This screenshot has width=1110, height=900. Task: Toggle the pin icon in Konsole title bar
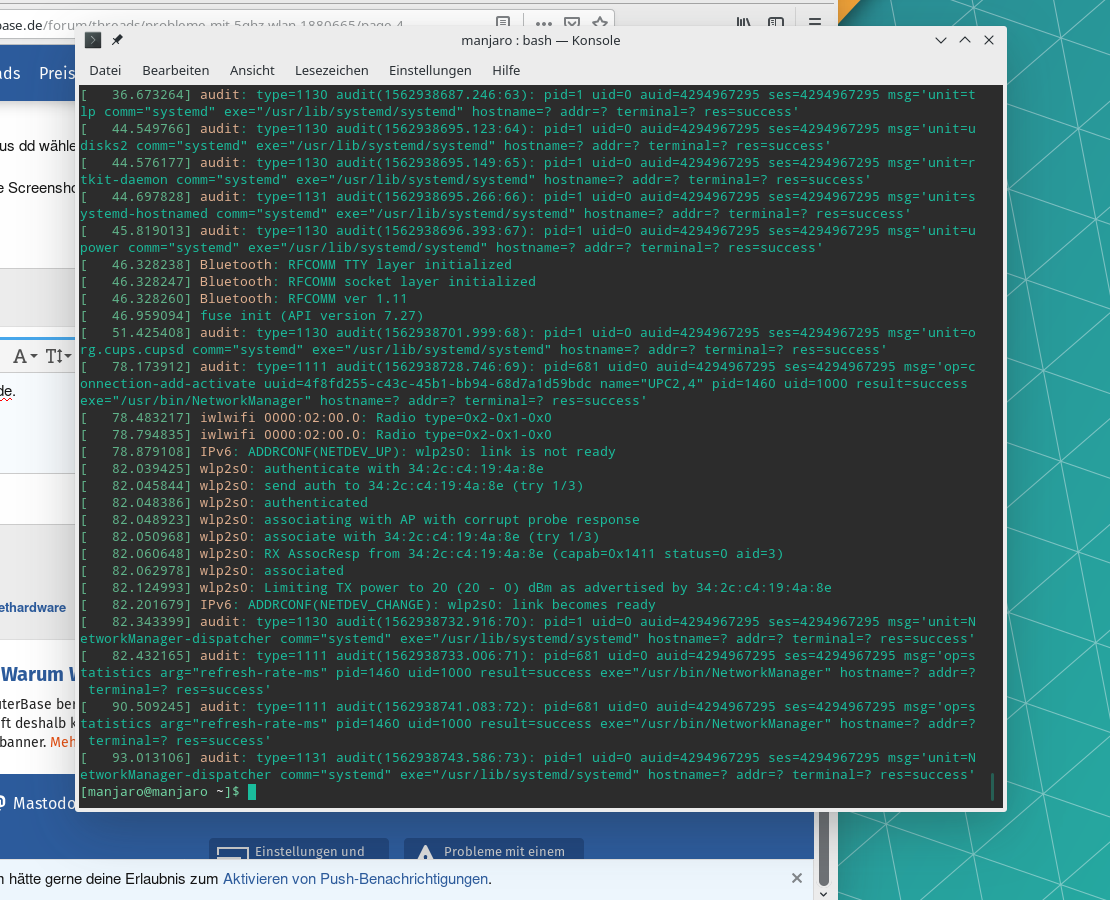117,40
